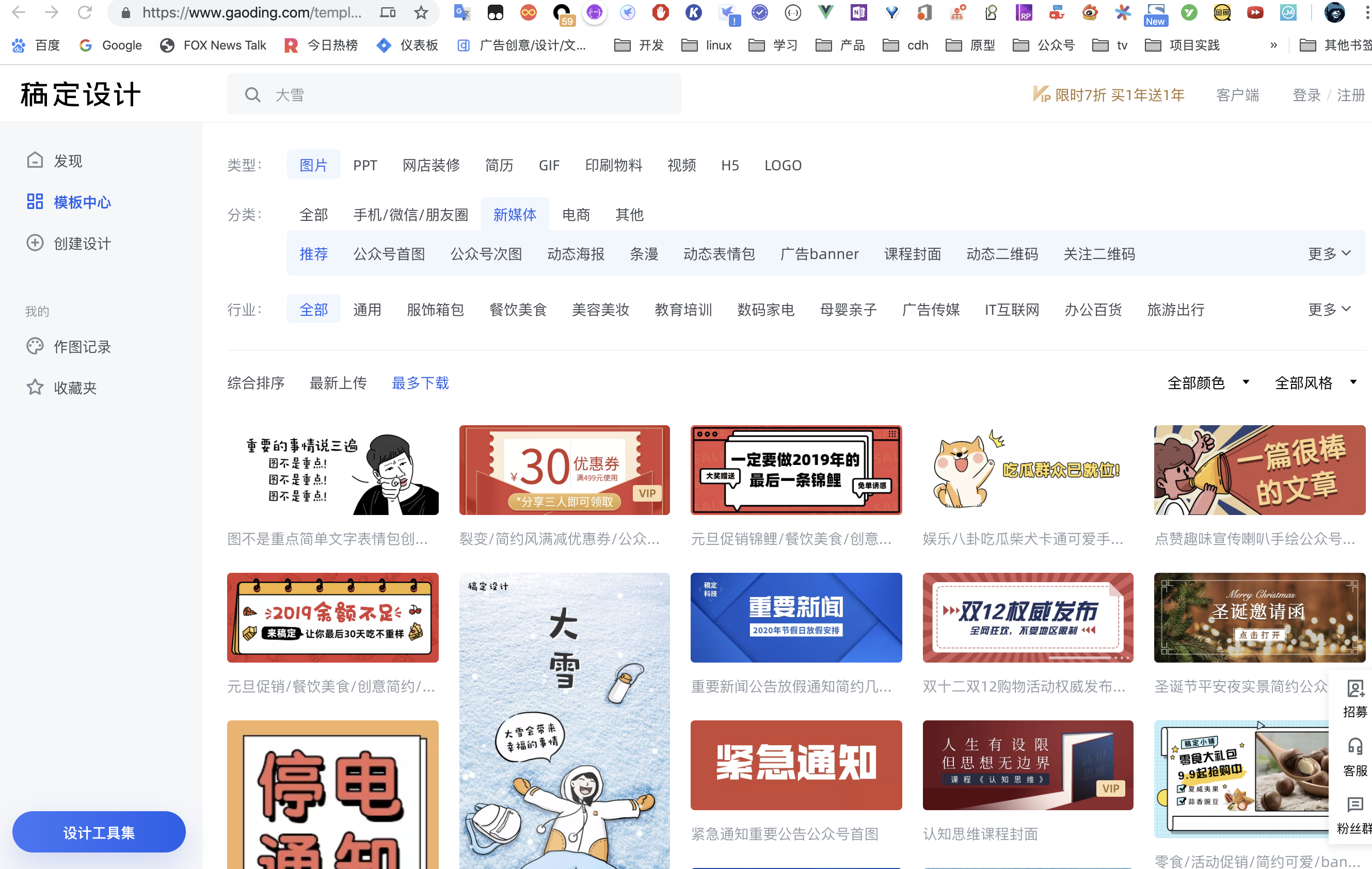Expand 更多 in category subtypes row
Image resolution: width=1372 pixels, height=869 pixels.
tap(1329, 253)
